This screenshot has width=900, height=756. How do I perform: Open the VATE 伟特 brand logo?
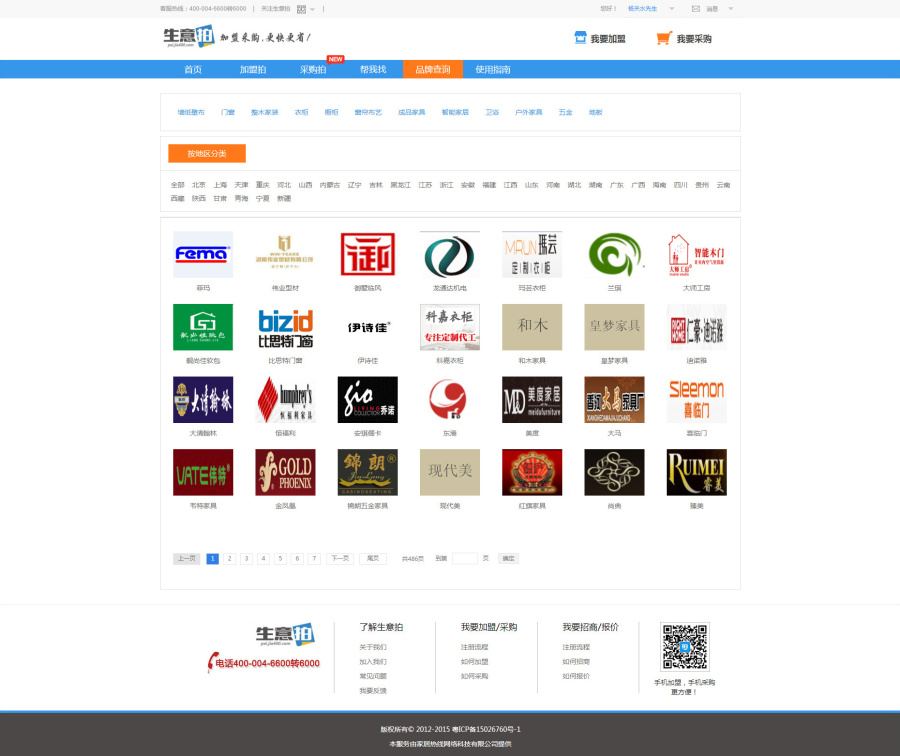[203, 472]
